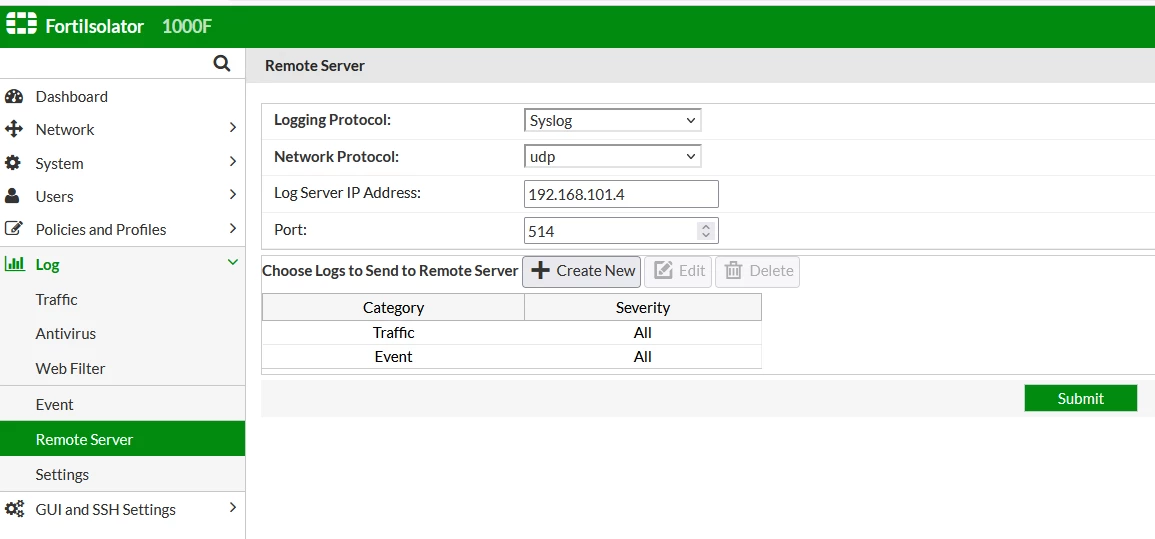This screenshot has height=539, width=1155.
Task: Submit the remote server settings
Action: pos(1081,398)
